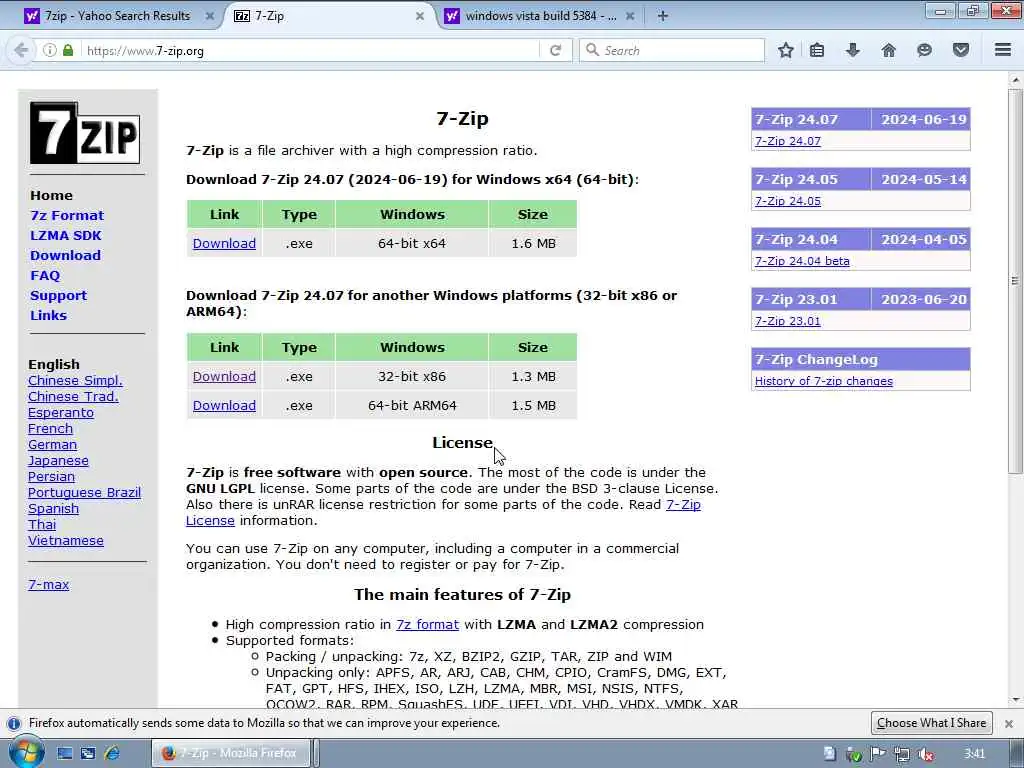This screenshot has height=768, width=1024.
Task: Switch language to German
Action: pos(52,445)
